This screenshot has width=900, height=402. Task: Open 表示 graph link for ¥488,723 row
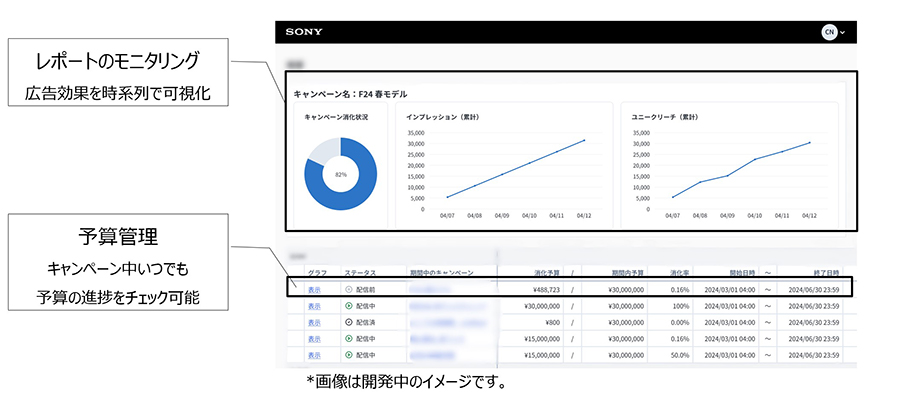314,289
